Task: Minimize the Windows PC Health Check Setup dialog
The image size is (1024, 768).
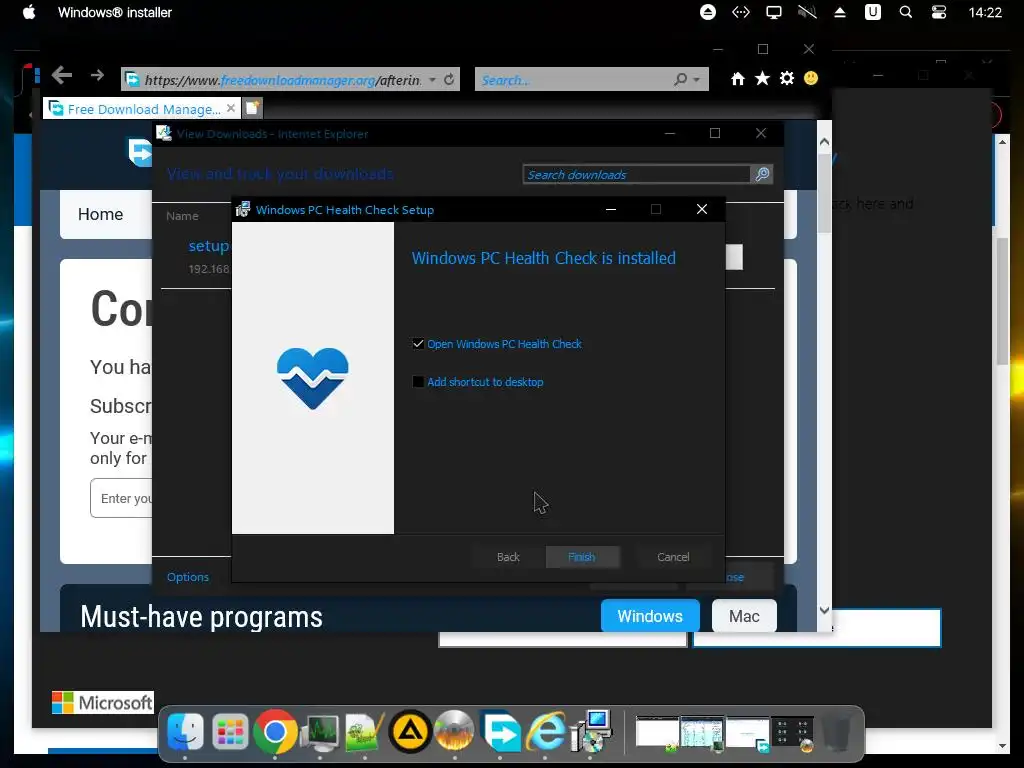Action: [x=611, y=209]
